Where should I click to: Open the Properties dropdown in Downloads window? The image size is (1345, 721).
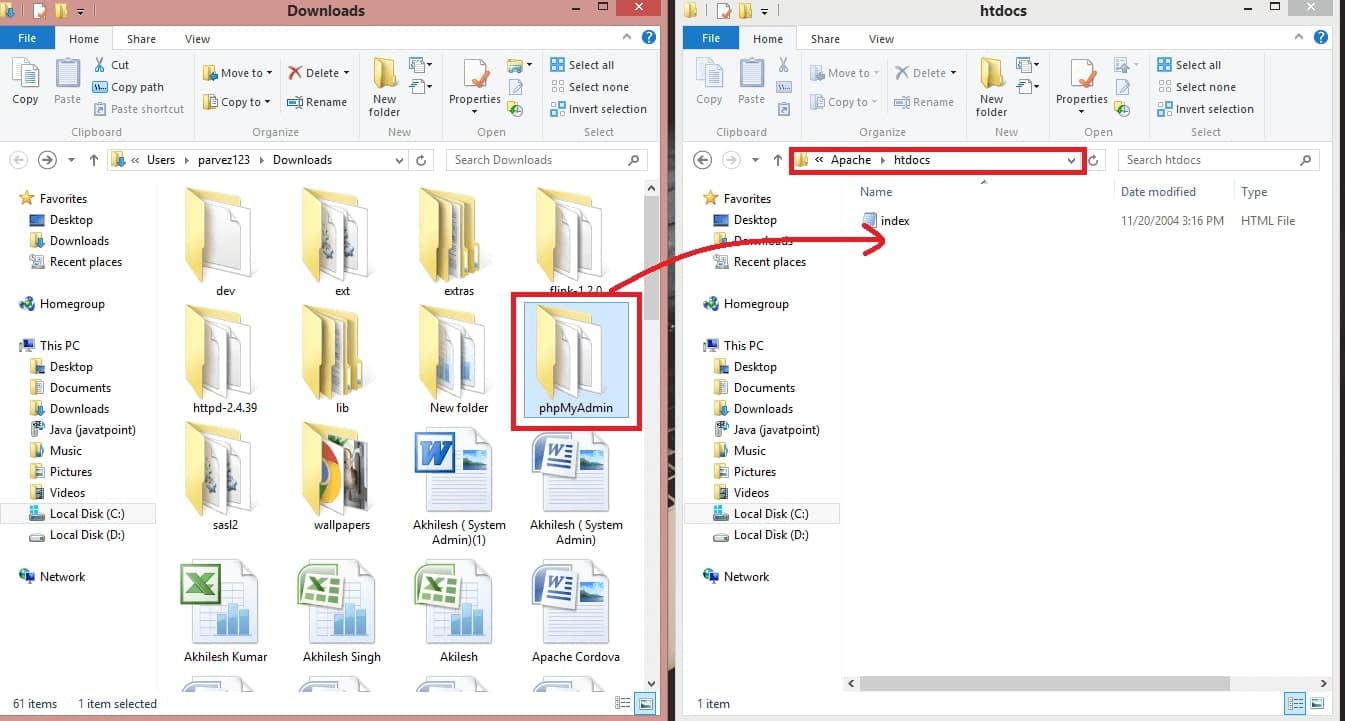click(475, 111)
